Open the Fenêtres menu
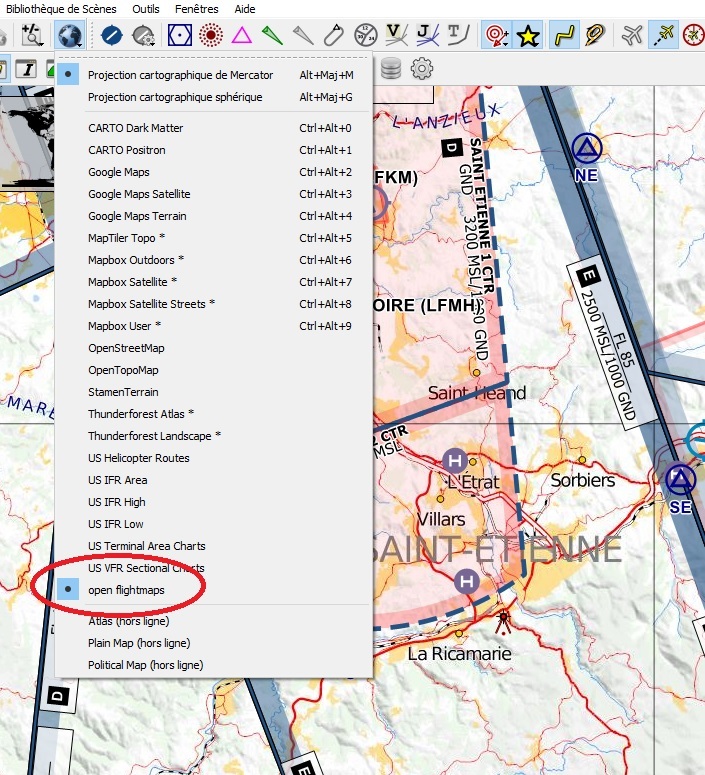 (197, 9)
